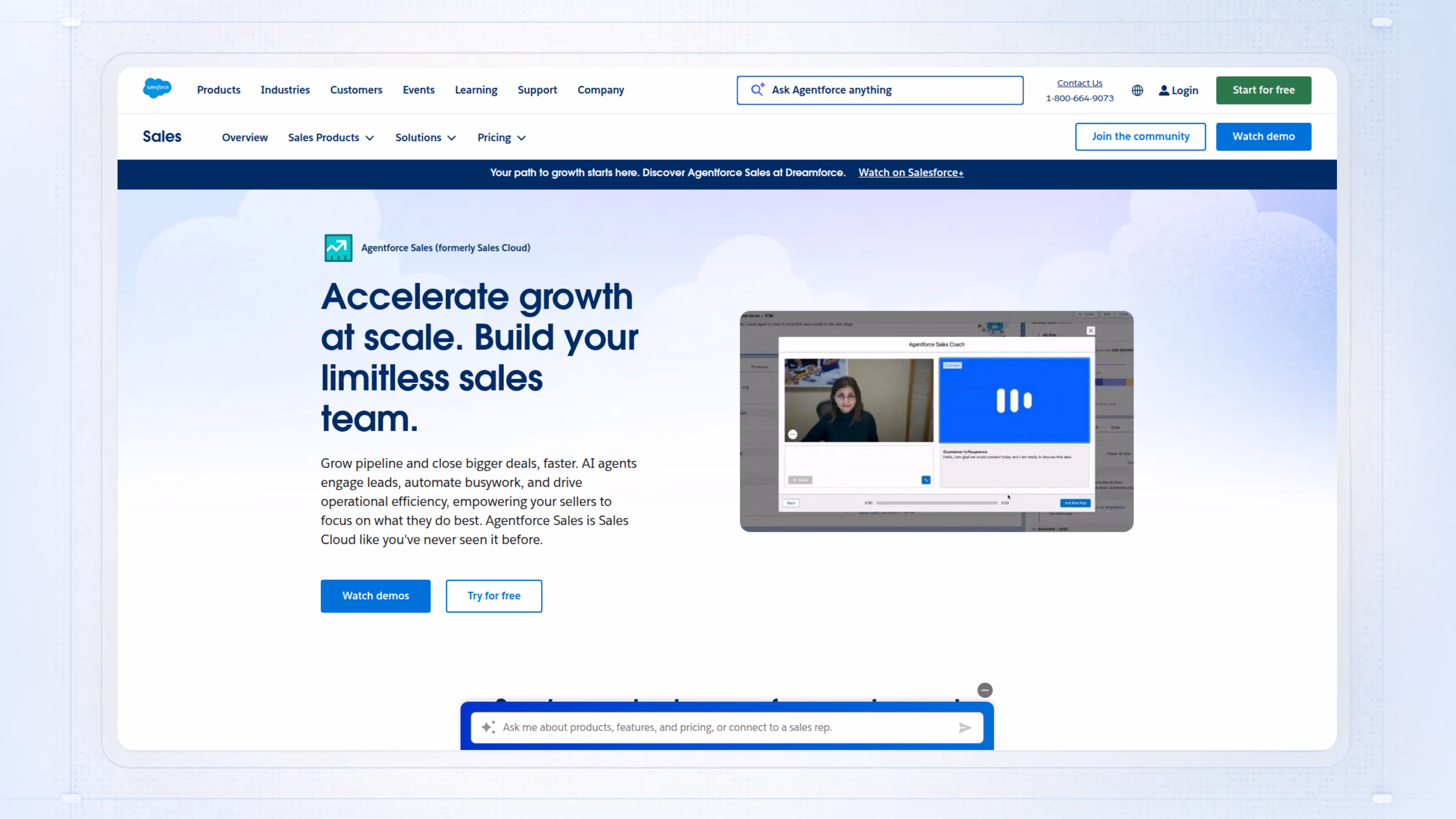Image resolution: width=1456 pixels, height=819 pixels.
Task: Click the Try for free button
Action: 493,596
